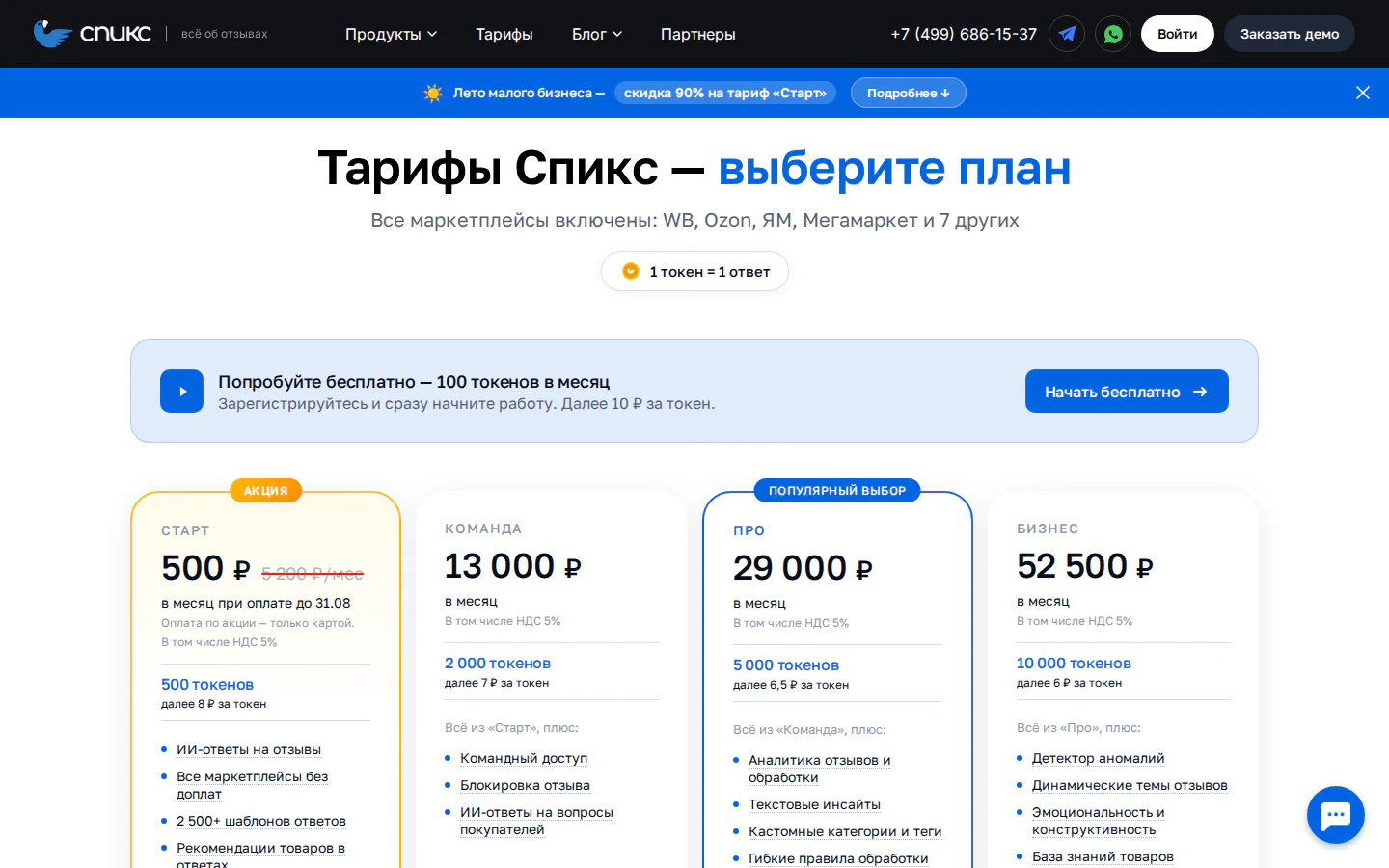Screen dimensions: 1389x868
Task: Open the WhatsApp contact icon
Action: click(x=1113, y=34)
